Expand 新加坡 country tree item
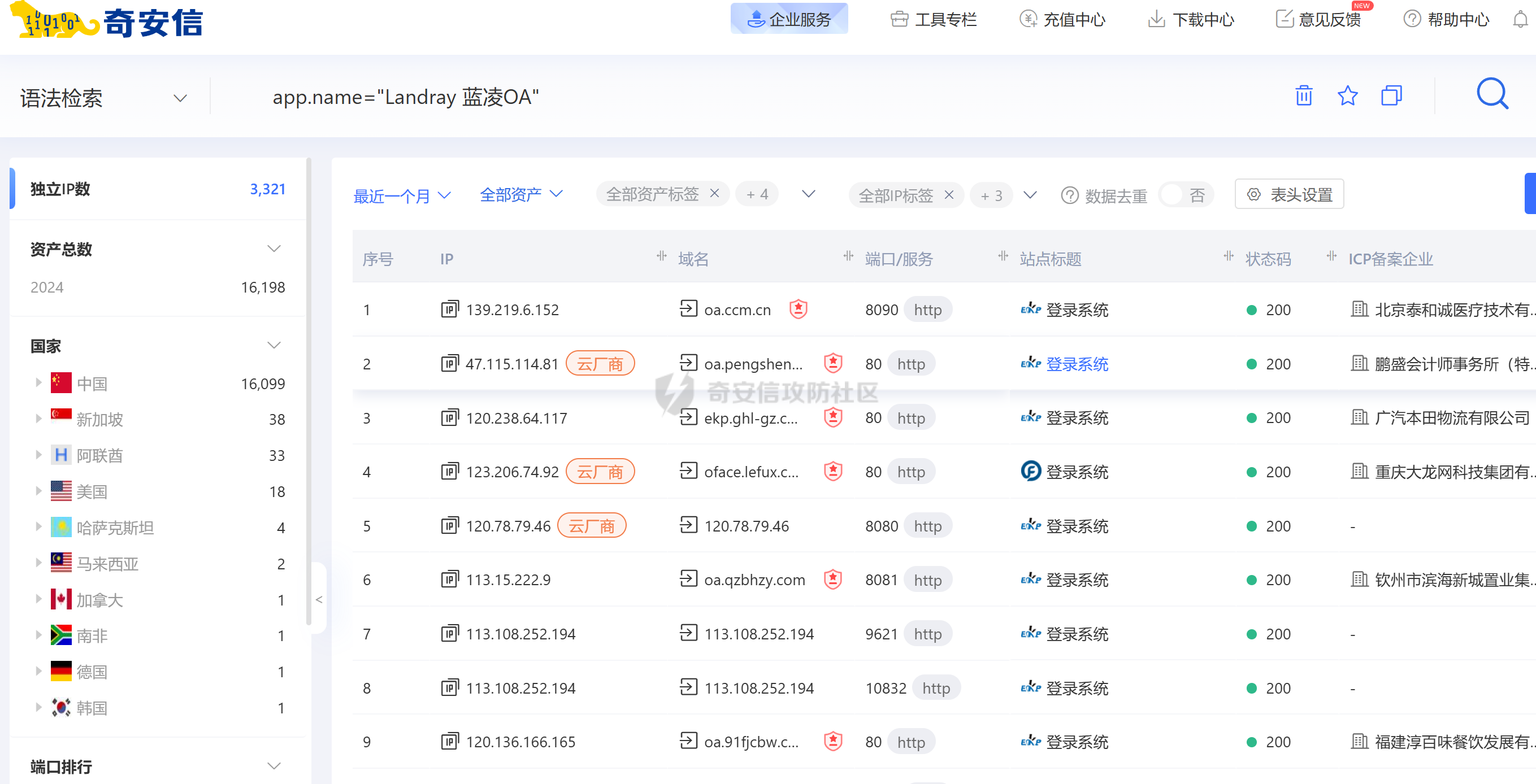Screen dimensions: 1536x784 point(38,419)
